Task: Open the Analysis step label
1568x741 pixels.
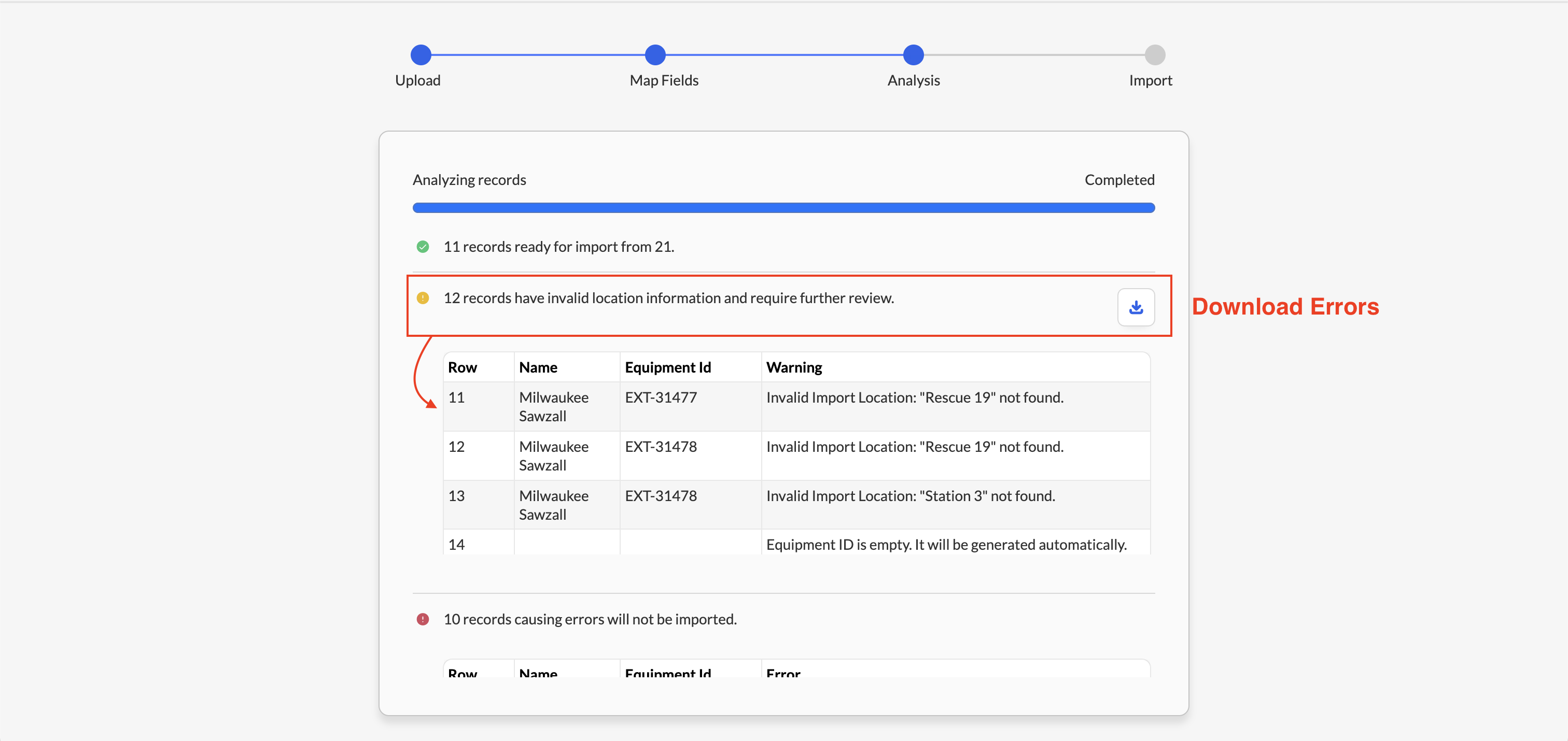Action: click(913, 80)
